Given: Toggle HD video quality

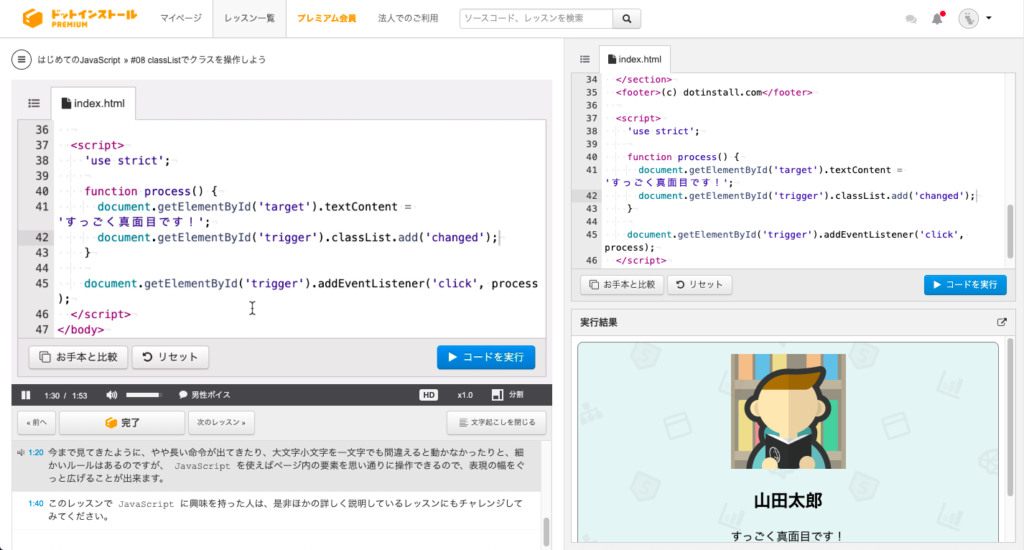Looking at the screenshot, I should coord(428,395).
